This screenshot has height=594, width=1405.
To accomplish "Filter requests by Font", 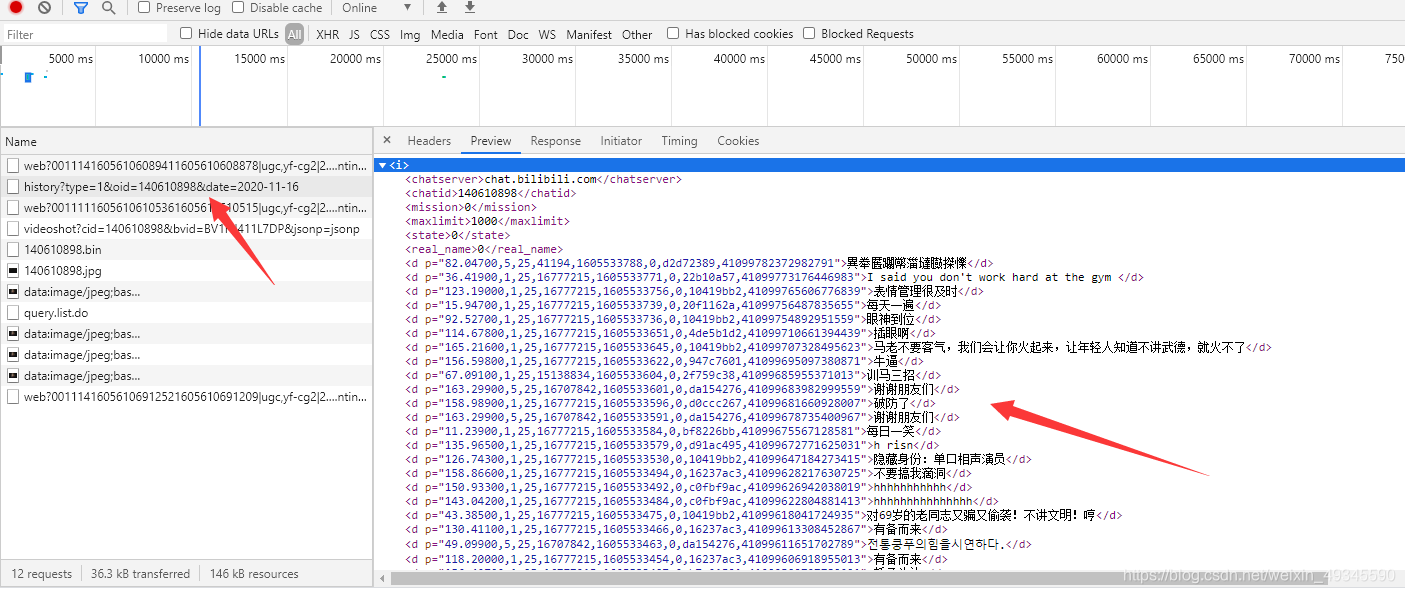I will coord(486,34).
